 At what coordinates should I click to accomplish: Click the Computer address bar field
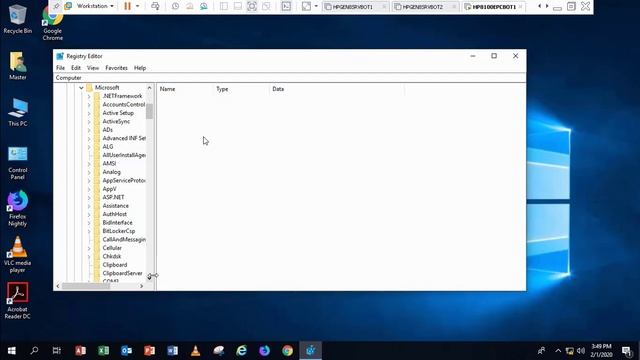tap(289, 78)
